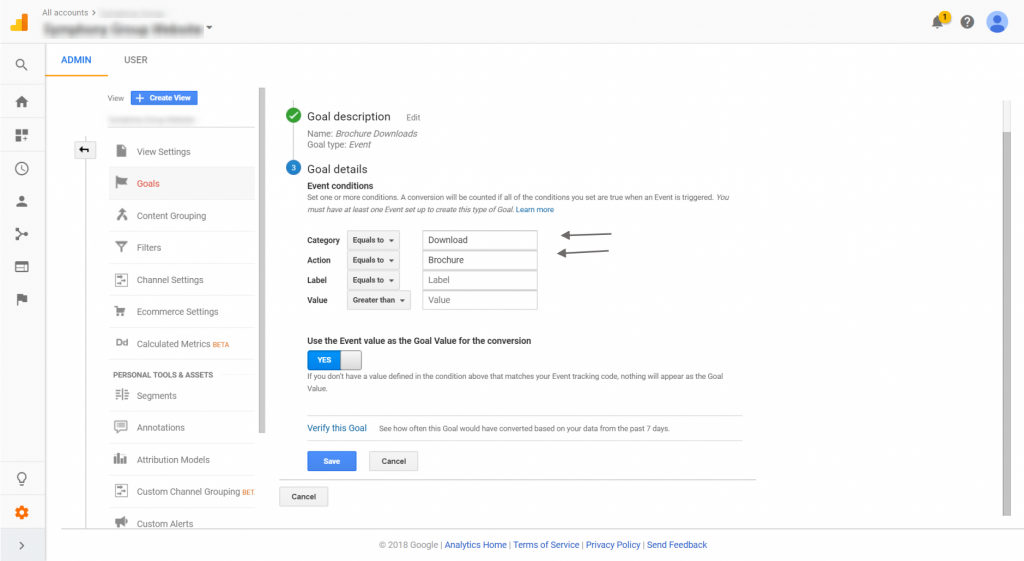Open Category 'Equals to' dropdown
Viewport: 1024px width, 561px height.
(373, 240)
